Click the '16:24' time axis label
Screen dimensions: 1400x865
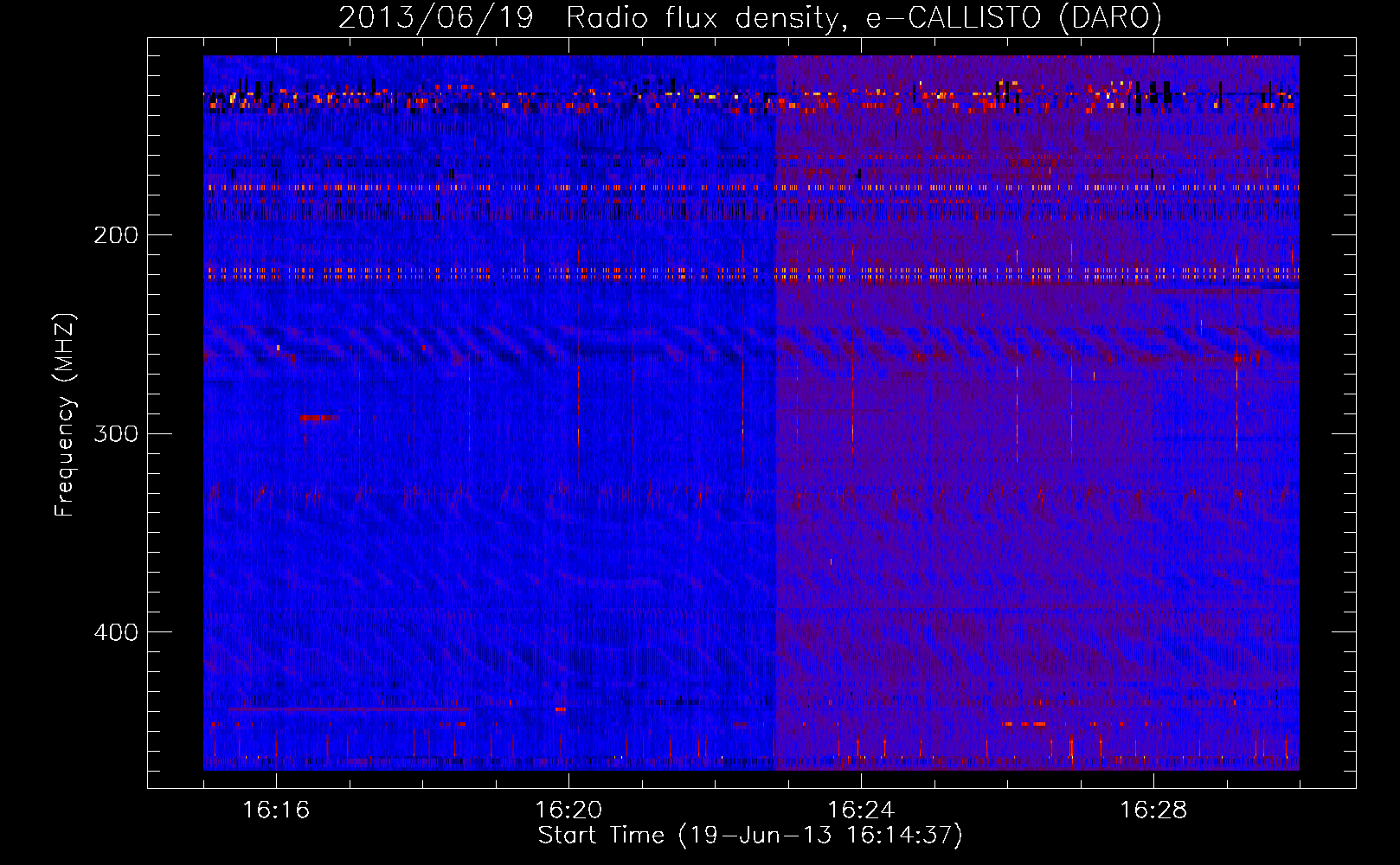click(x=861, y=811)
